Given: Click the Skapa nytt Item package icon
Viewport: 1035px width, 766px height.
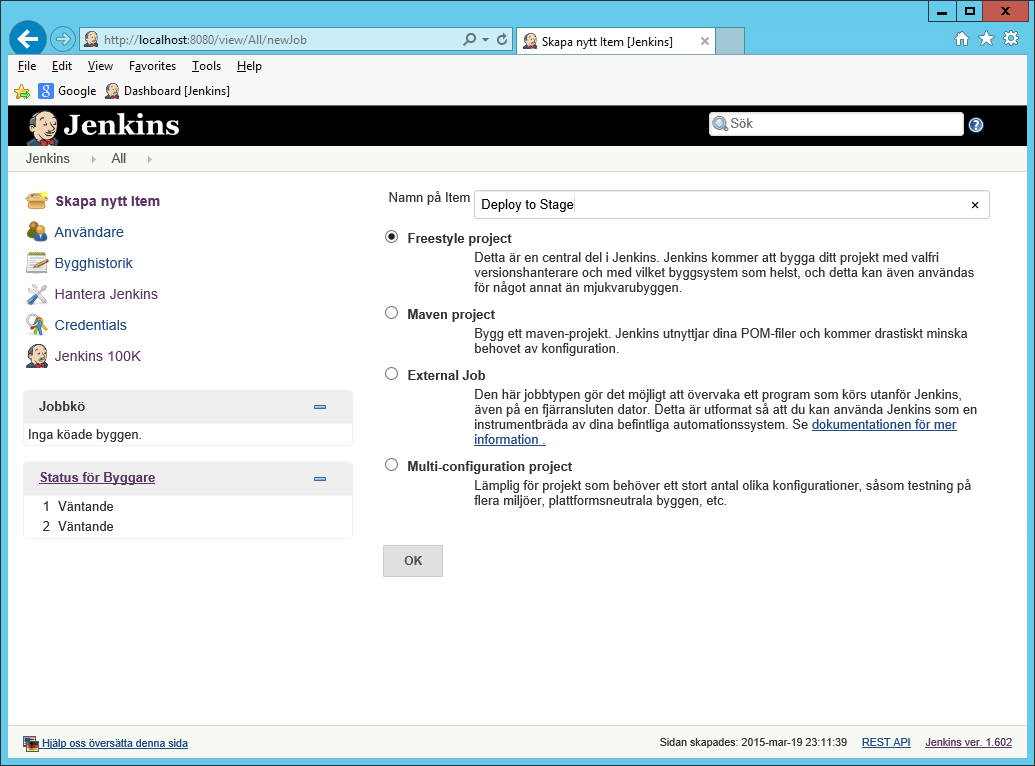Looking at the screenshot, I should click(37, 200).
